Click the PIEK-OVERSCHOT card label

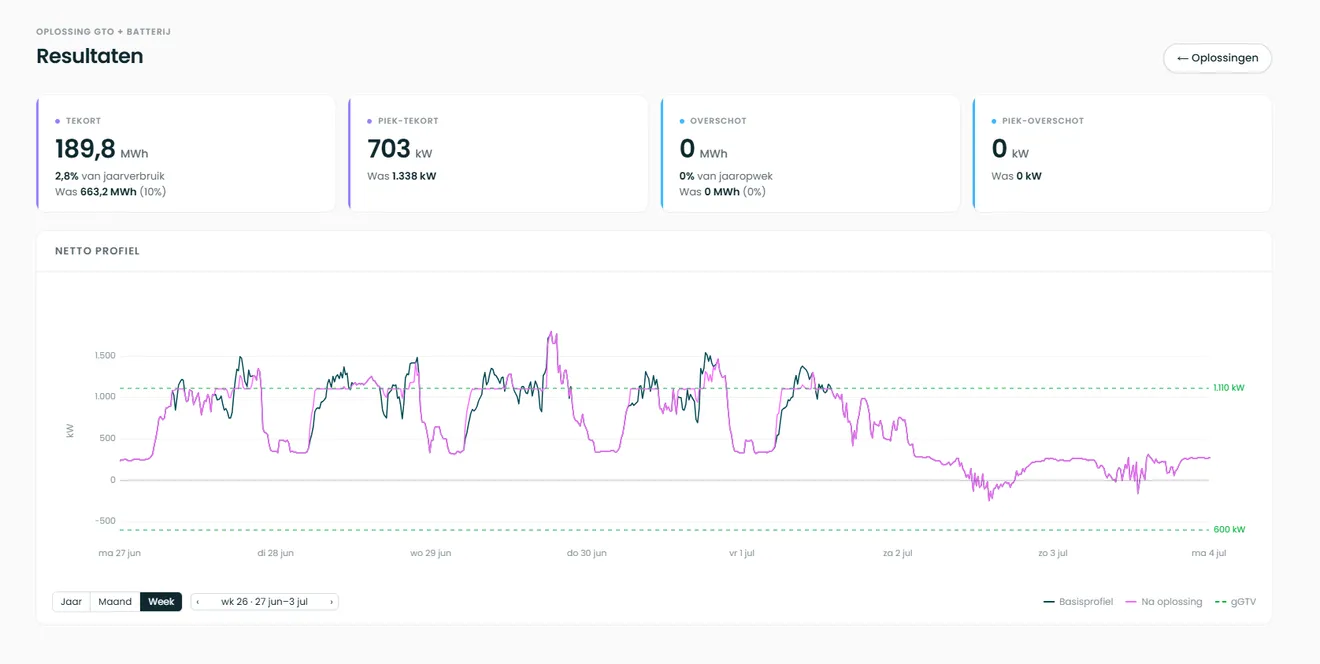pos(1042,121)
